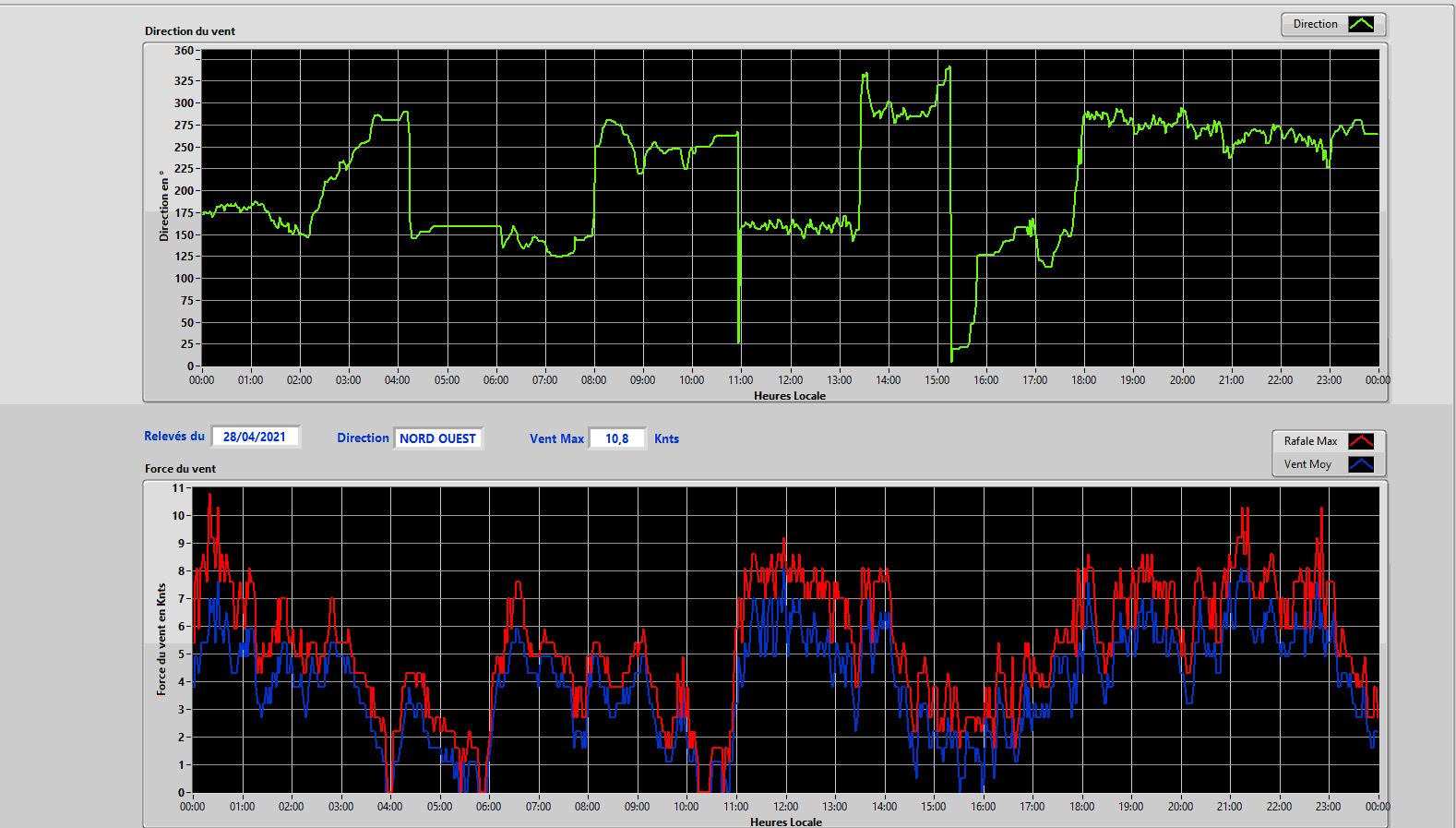Click the 15:00 tick on force chart
Viewport: 1456px width, 828px height.
(x=934, y=806)
